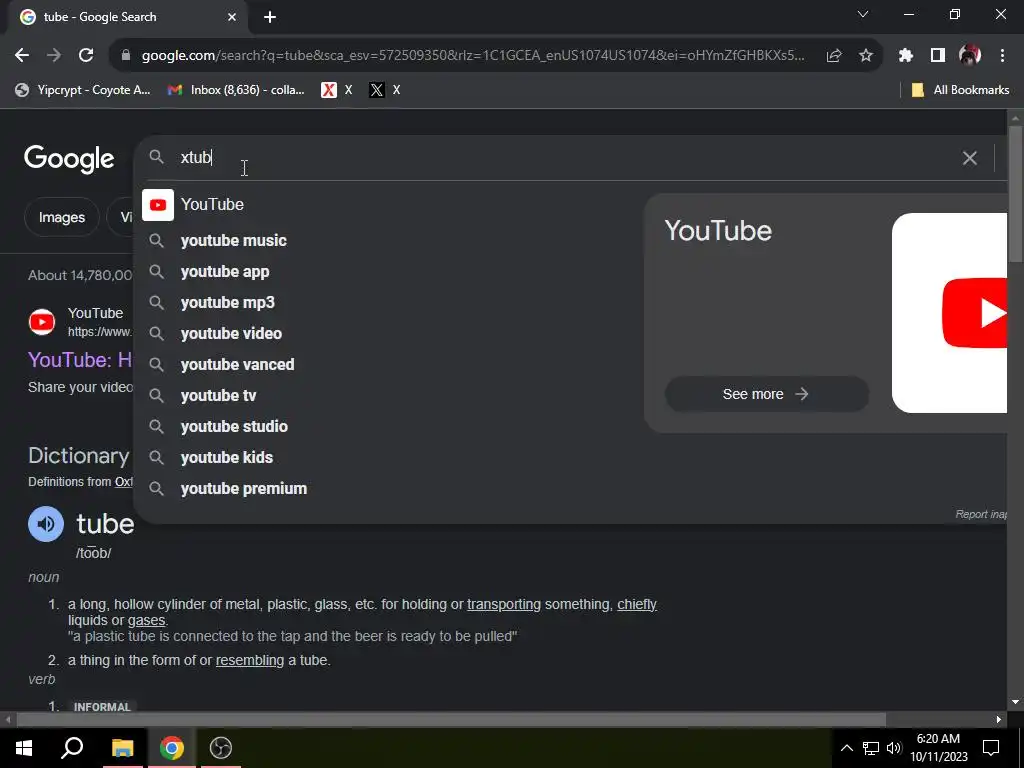Switch to the Images filter tab
Viewport: 1024px width, 768px height.
coord(61,217)
